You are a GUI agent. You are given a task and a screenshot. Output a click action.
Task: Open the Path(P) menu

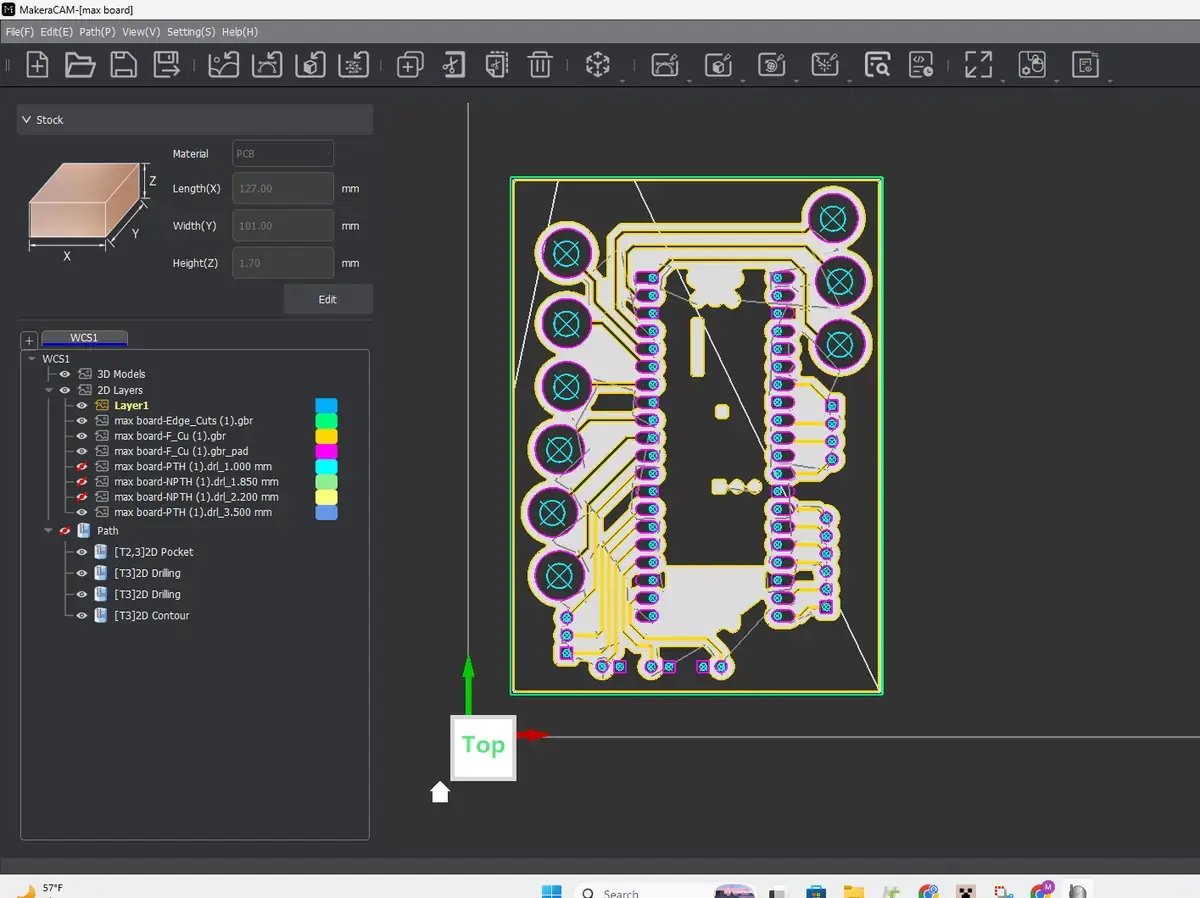click(x=96, y=32)
